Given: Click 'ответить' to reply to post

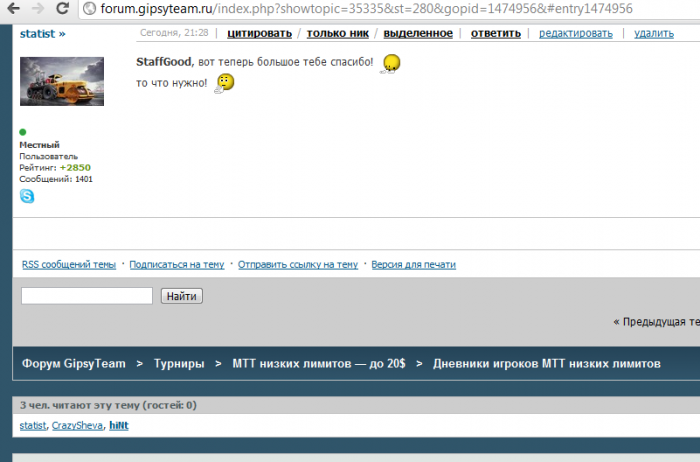Looking at the screenshot, I should point(496,33).
